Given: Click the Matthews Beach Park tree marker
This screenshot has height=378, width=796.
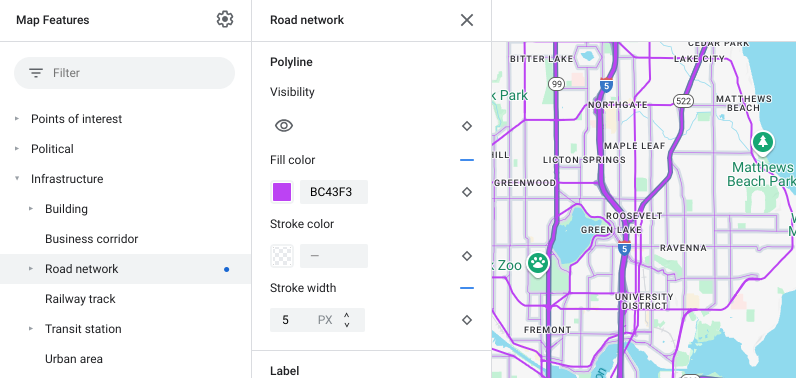Looking at the screenshot, I should [762, 143].
